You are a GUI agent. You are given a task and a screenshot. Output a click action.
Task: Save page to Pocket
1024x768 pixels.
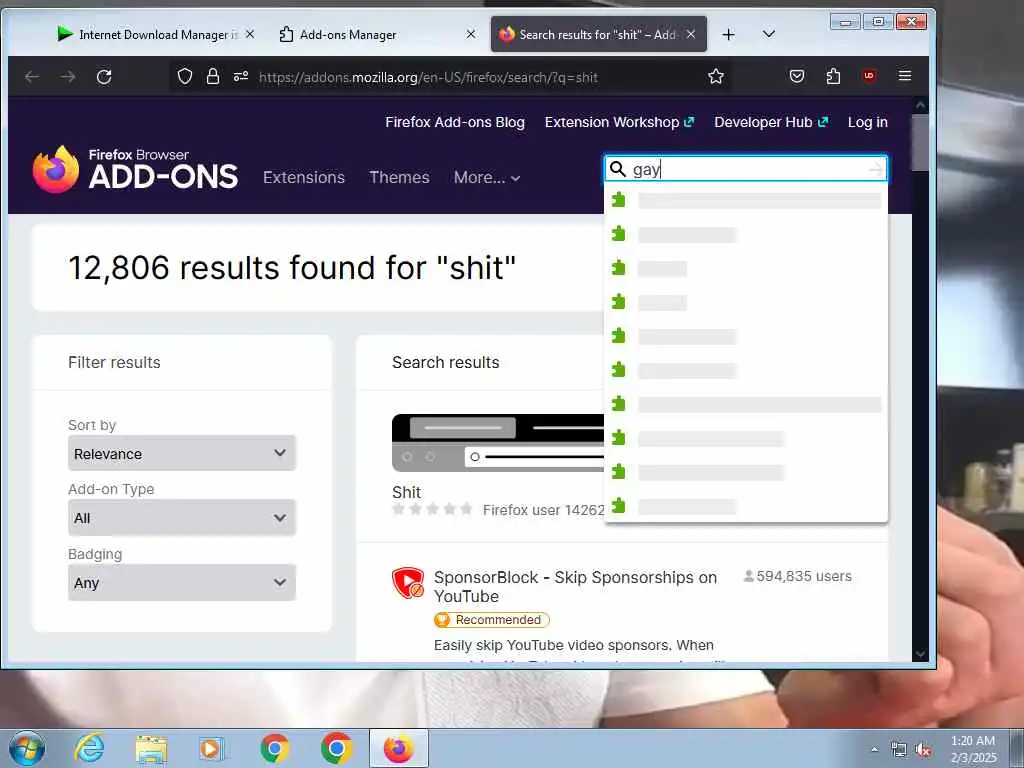[x=797, y=76]
